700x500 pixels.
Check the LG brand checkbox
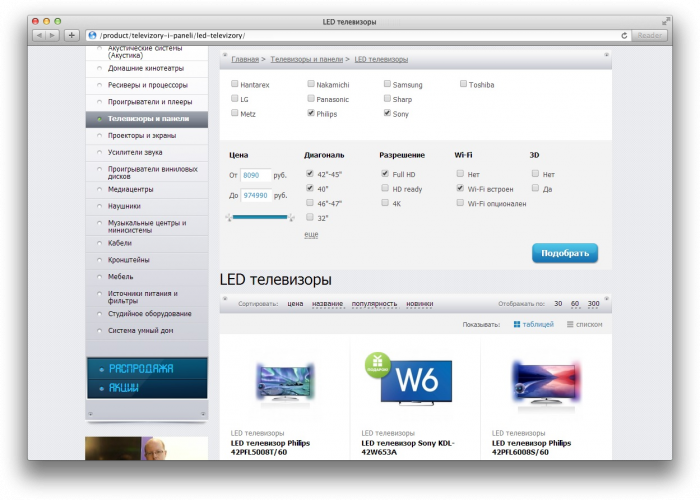tap(234, 98)
